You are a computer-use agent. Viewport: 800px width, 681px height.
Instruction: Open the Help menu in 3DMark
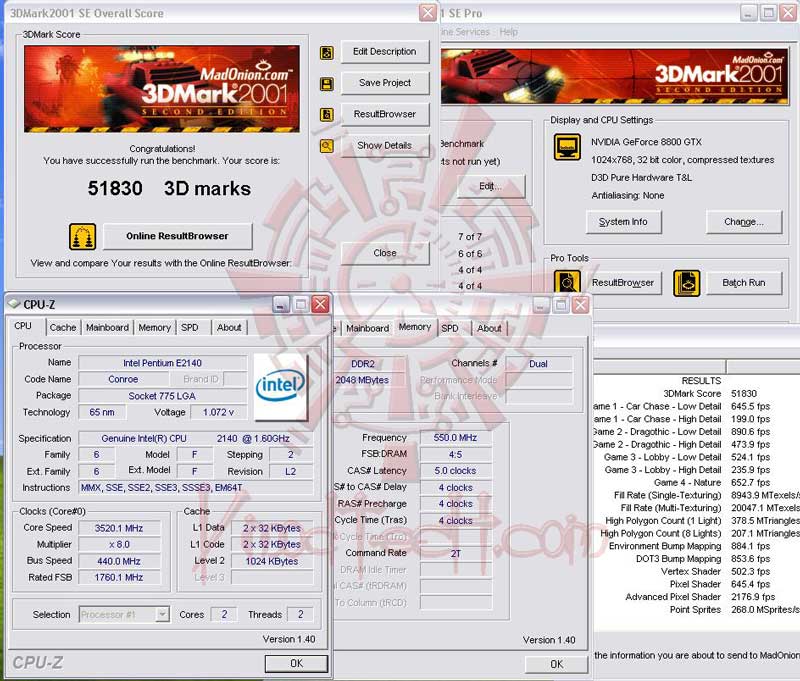pos(509,32)
